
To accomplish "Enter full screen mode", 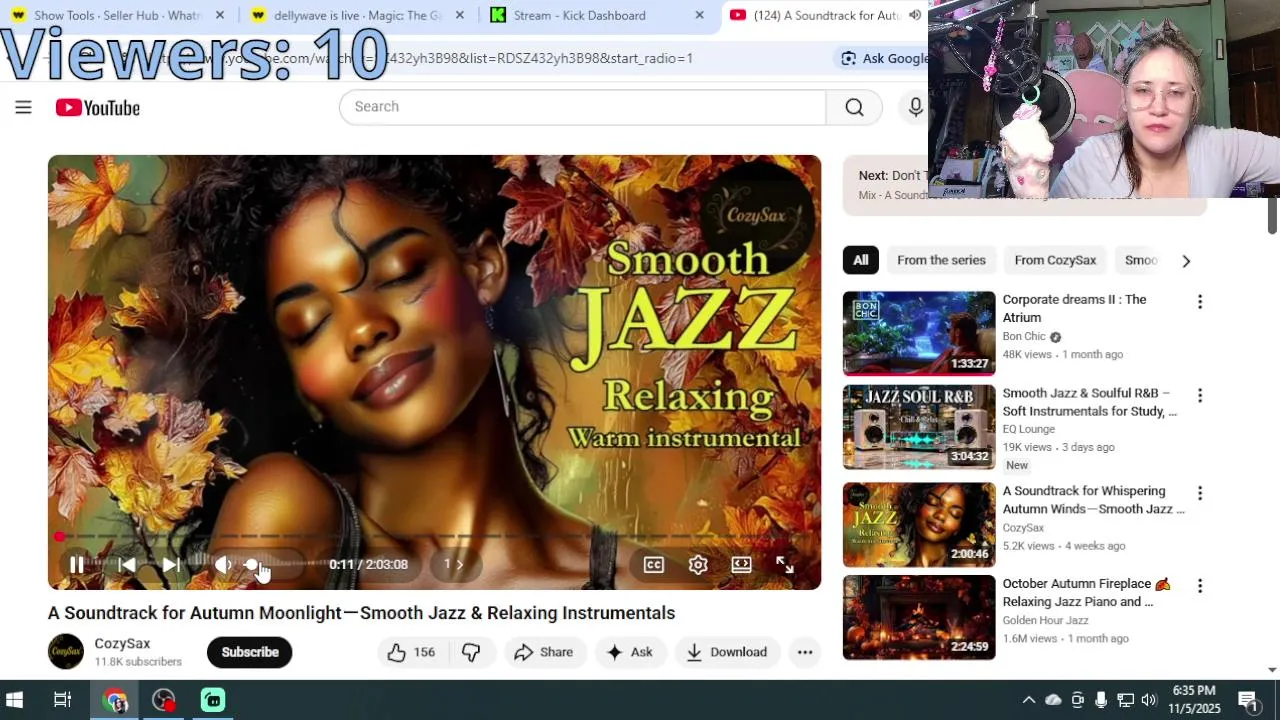I will (x=785, y=565).
